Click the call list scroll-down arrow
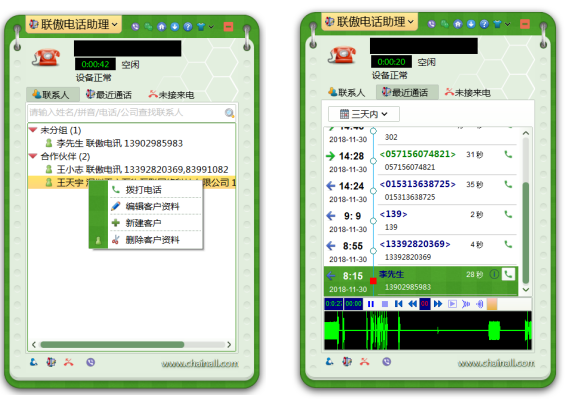The image size is (568, 406). coord(526,289)
